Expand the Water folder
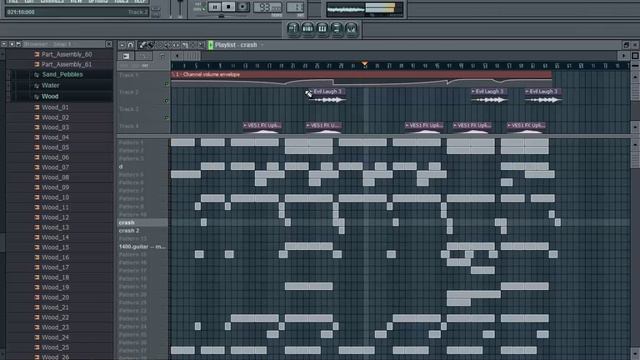This screenshot has height=360, width=640. point(51,85)
